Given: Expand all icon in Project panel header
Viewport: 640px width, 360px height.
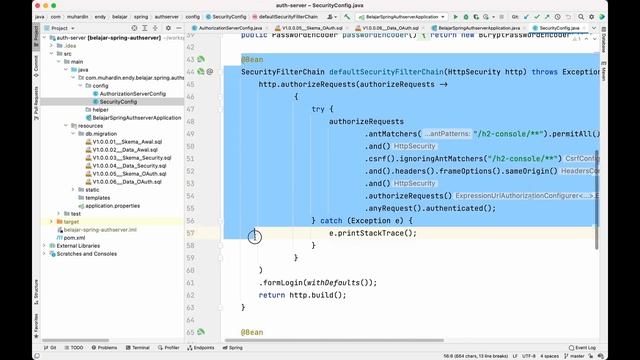Looking at the screenshot, I should coord(144,28).
